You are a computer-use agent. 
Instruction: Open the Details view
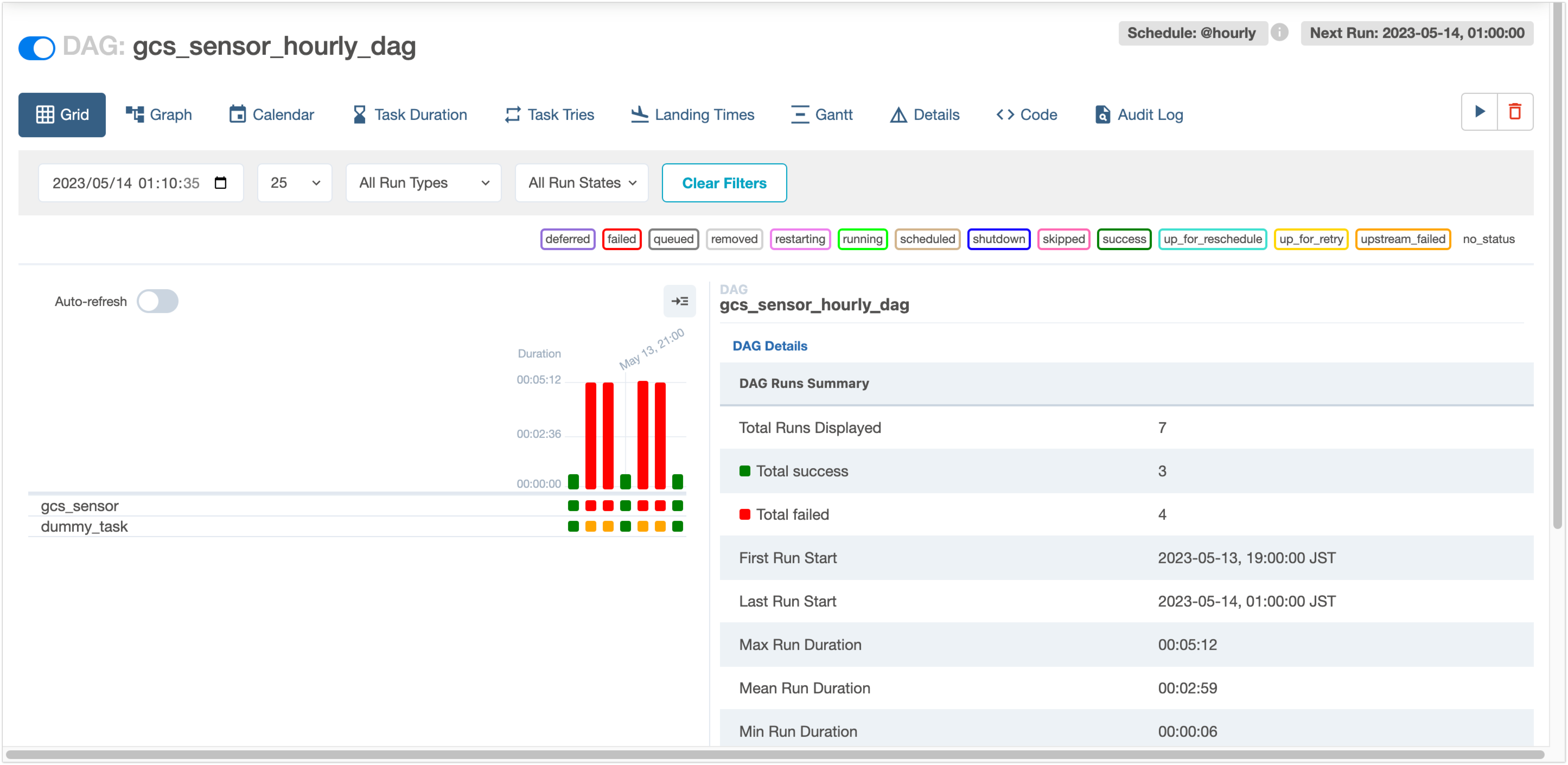pyautogui.click(x=925, y=114)
